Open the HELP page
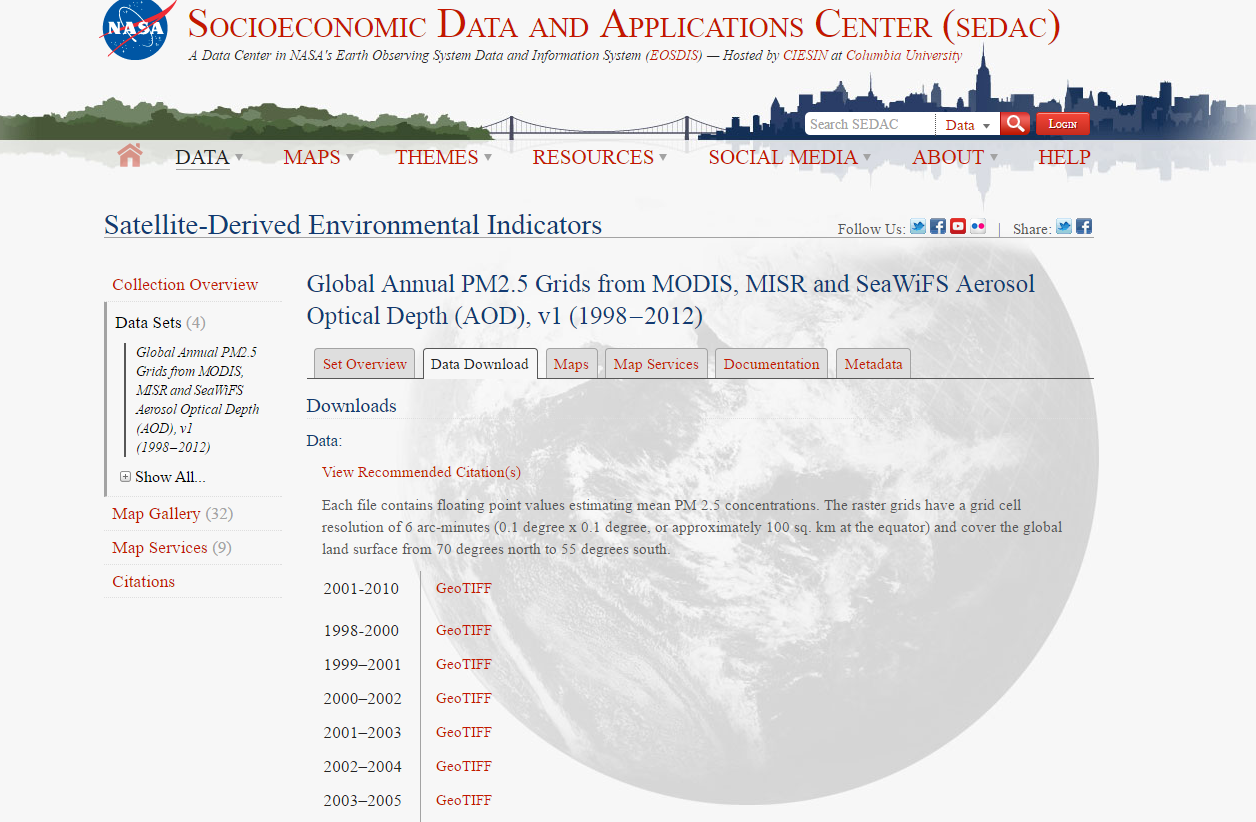Image resolution: width=1256 pixels, height=822 pixels. pyautogui.click(x=1064, y=157)
